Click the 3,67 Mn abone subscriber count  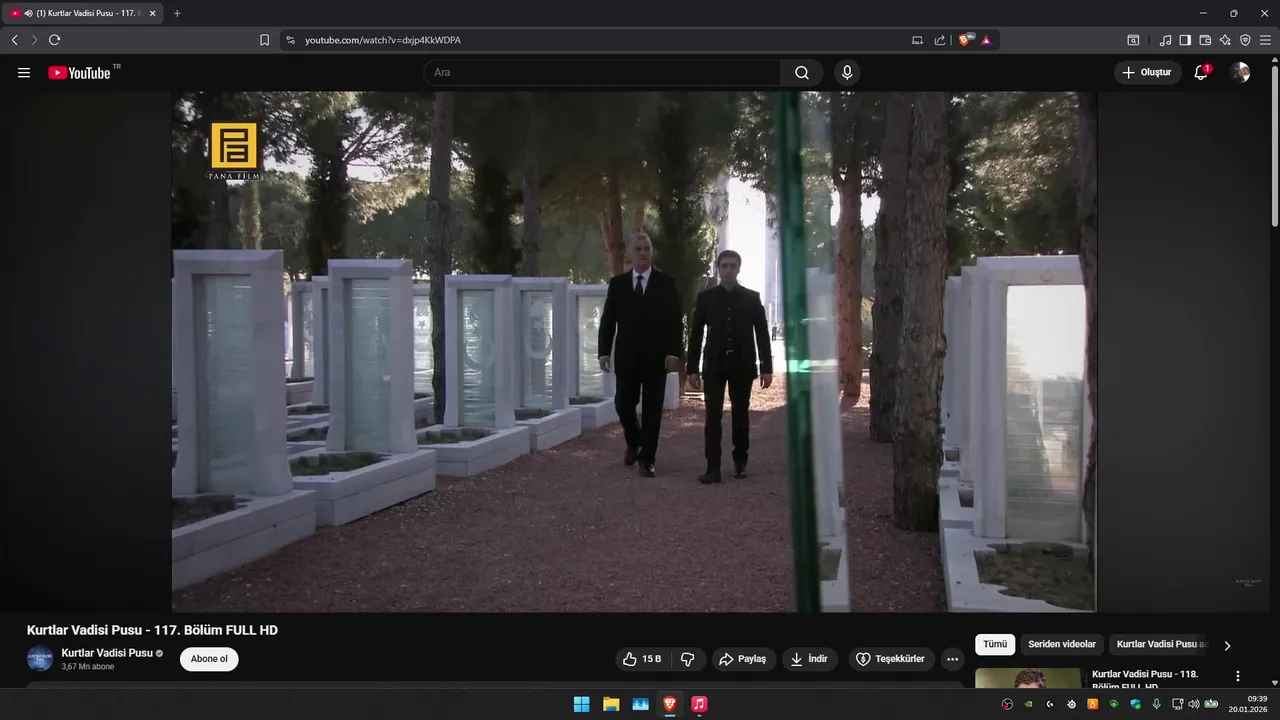point(88,666)
